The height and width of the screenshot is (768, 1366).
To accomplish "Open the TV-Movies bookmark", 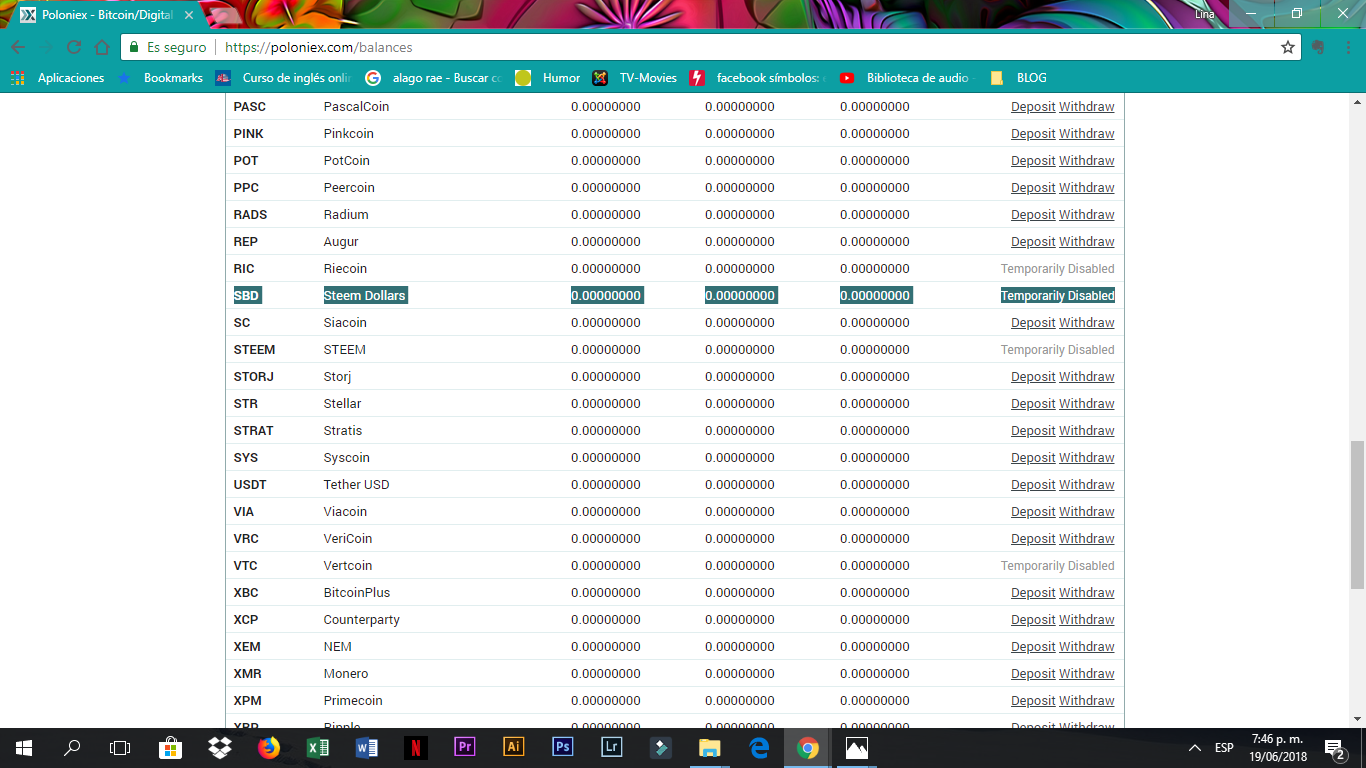I will tap(635, 78).
